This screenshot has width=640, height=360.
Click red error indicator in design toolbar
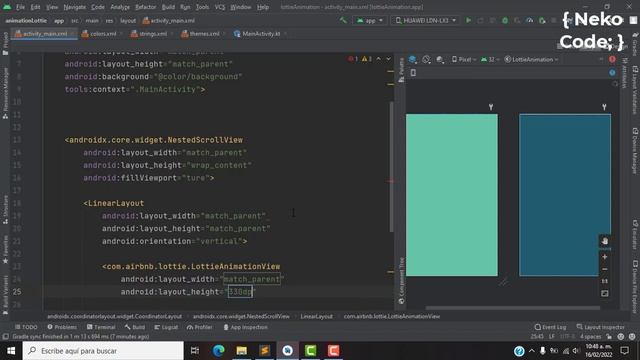(612, 60)
